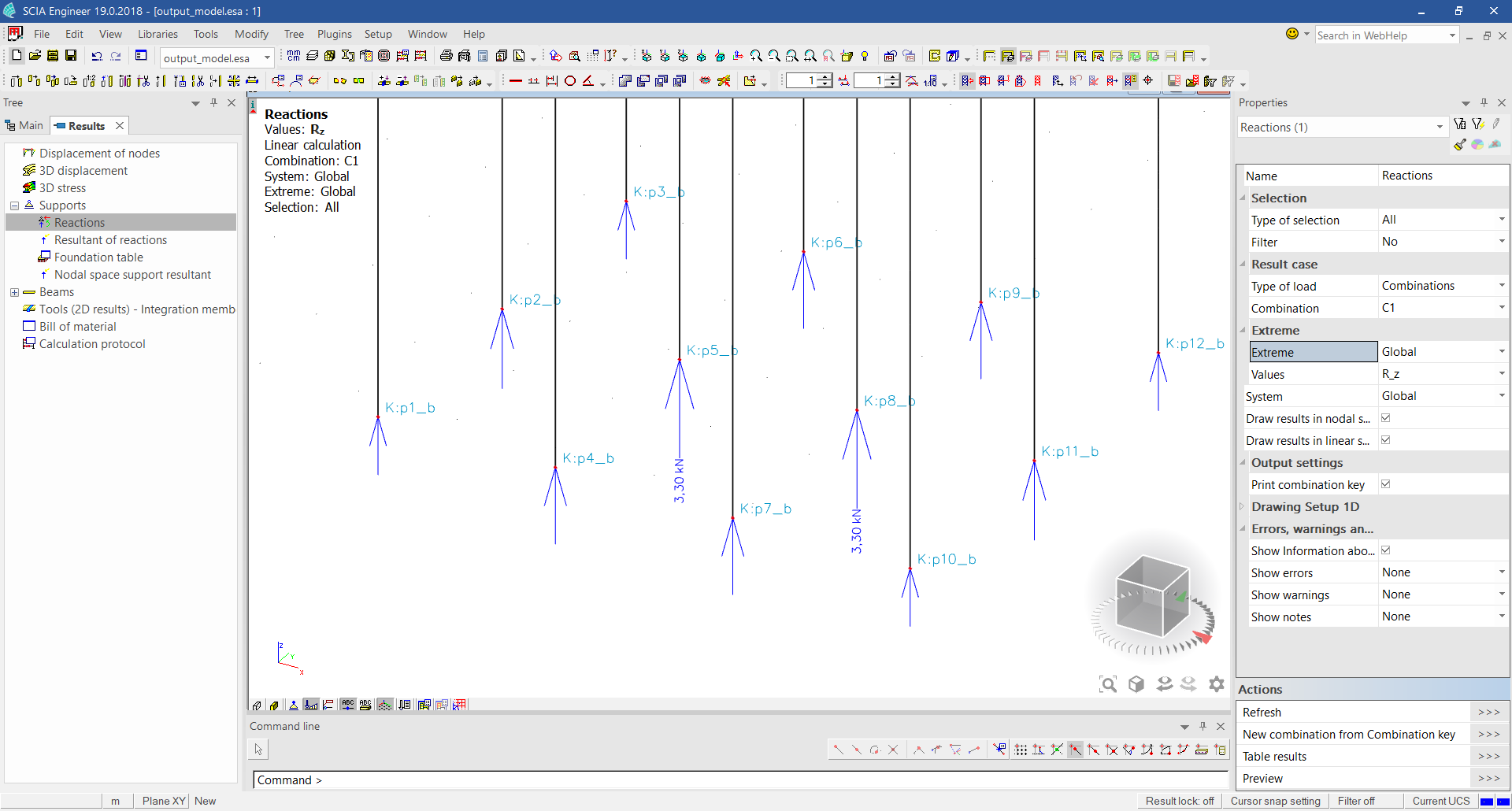Toggle the Show Information about checkbox
Viewport: 1512px width, 811px height.
pyautogui.click(x=1386, y=550)
